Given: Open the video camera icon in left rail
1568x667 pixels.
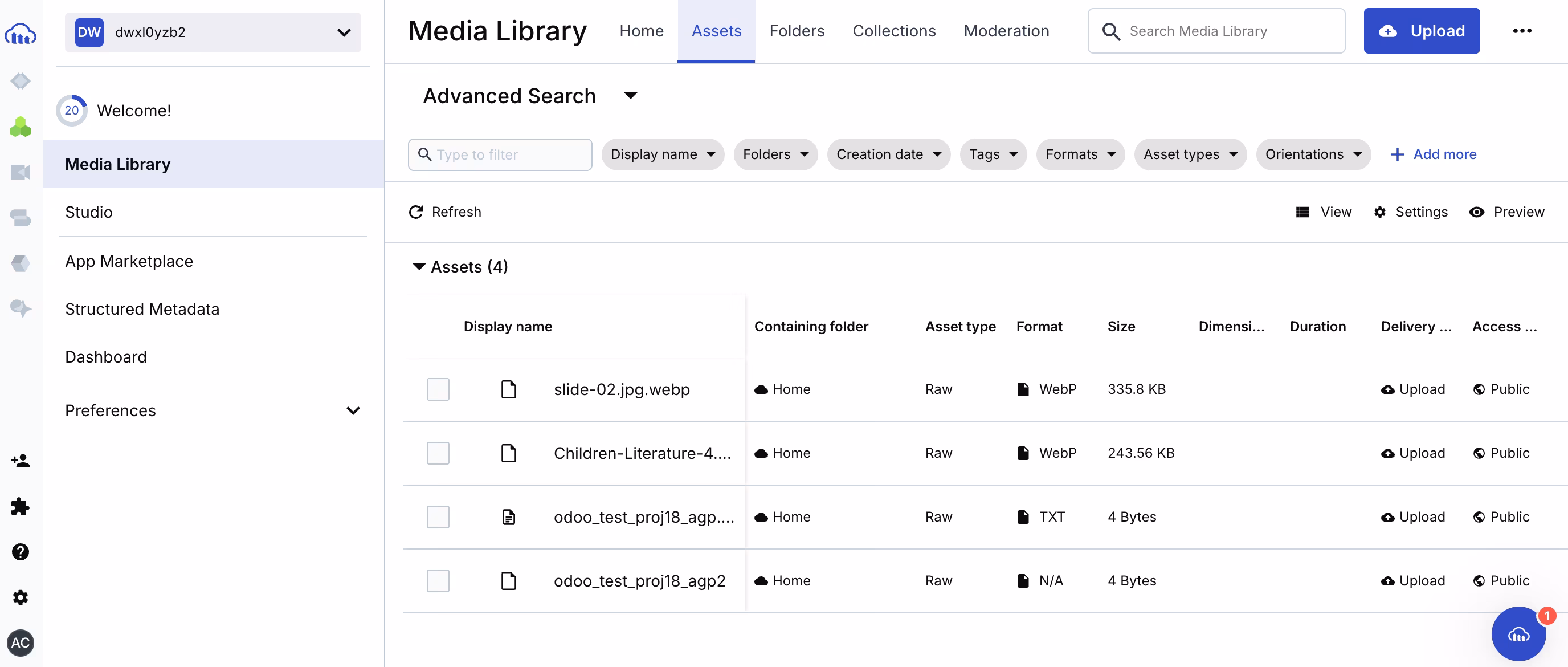Looking at the screenshot, I should click(20, 172).
